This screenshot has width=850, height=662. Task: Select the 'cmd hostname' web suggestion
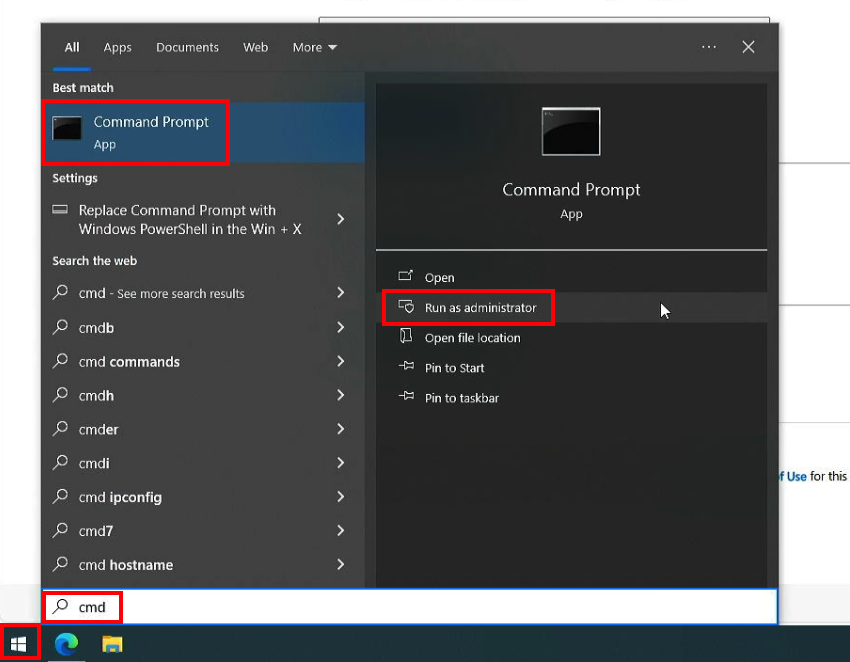[x=203, y=565]
